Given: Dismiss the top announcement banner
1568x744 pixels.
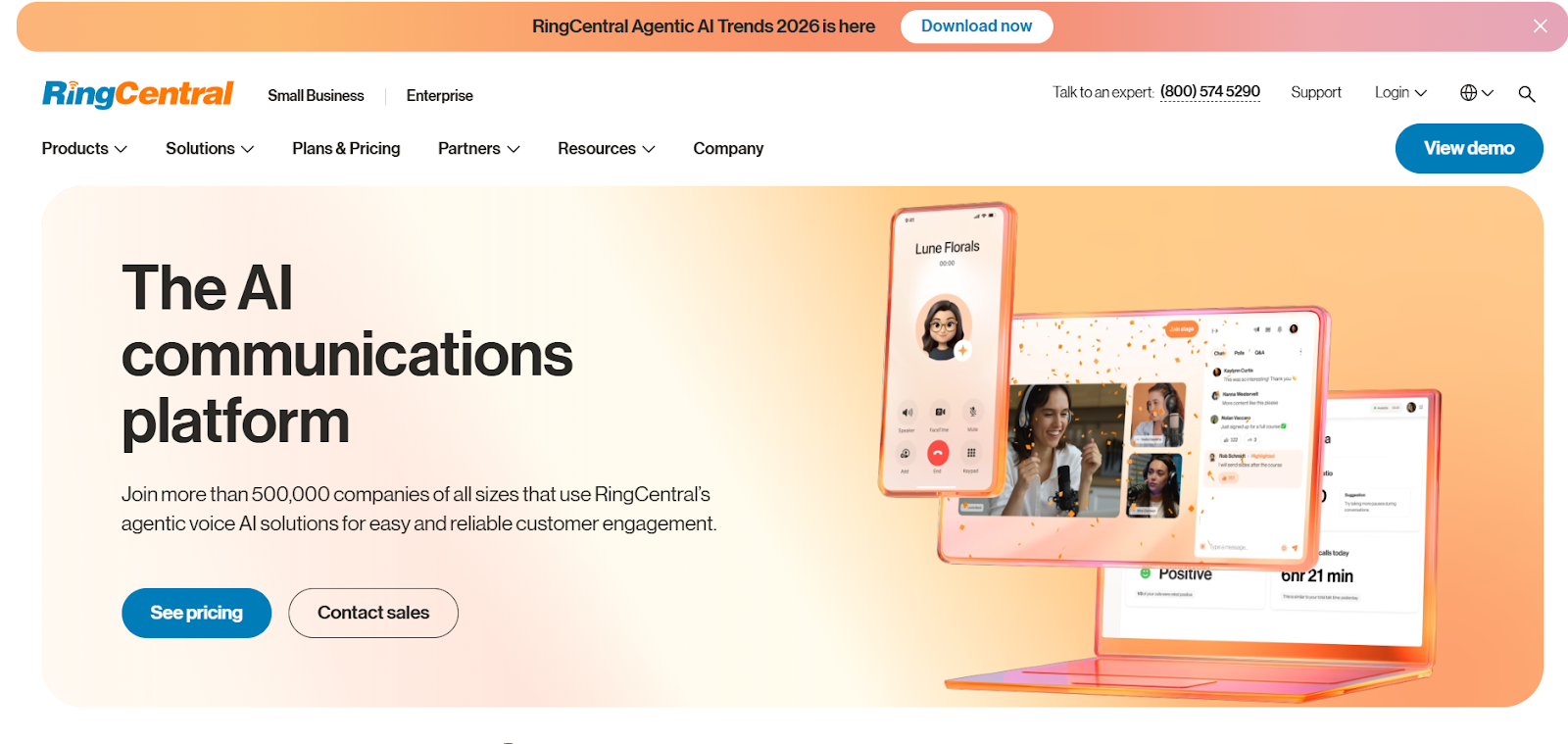Looking at the screenshot, I should (1541, 26).
